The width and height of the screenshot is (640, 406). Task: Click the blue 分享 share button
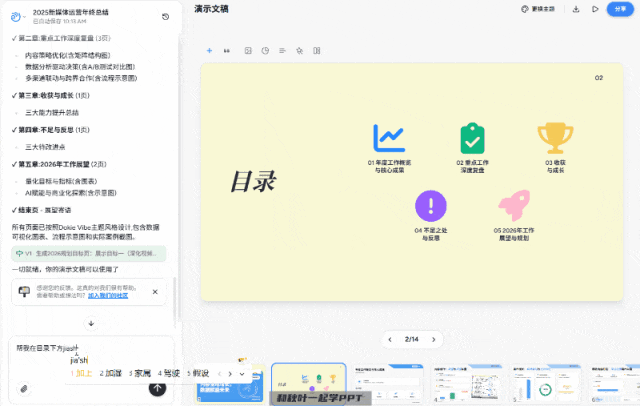click(620, 9)
